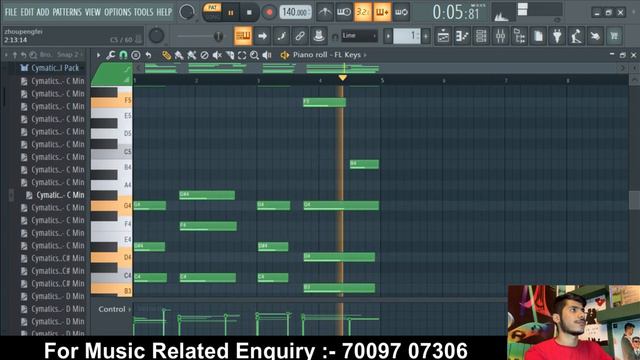The image size is (640, 360).
Task: Select the Zoom magnifier tool
Action: coord(254,55)
